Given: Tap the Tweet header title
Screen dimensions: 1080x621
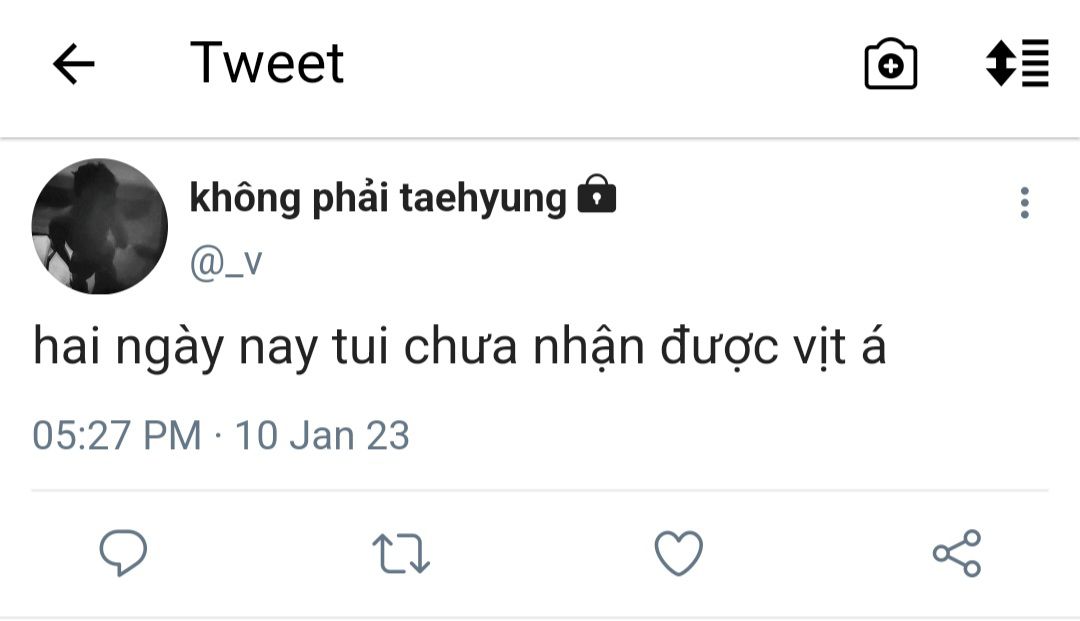Looking at the screenshot, I should pyautogui.click(x=267, y=63).
